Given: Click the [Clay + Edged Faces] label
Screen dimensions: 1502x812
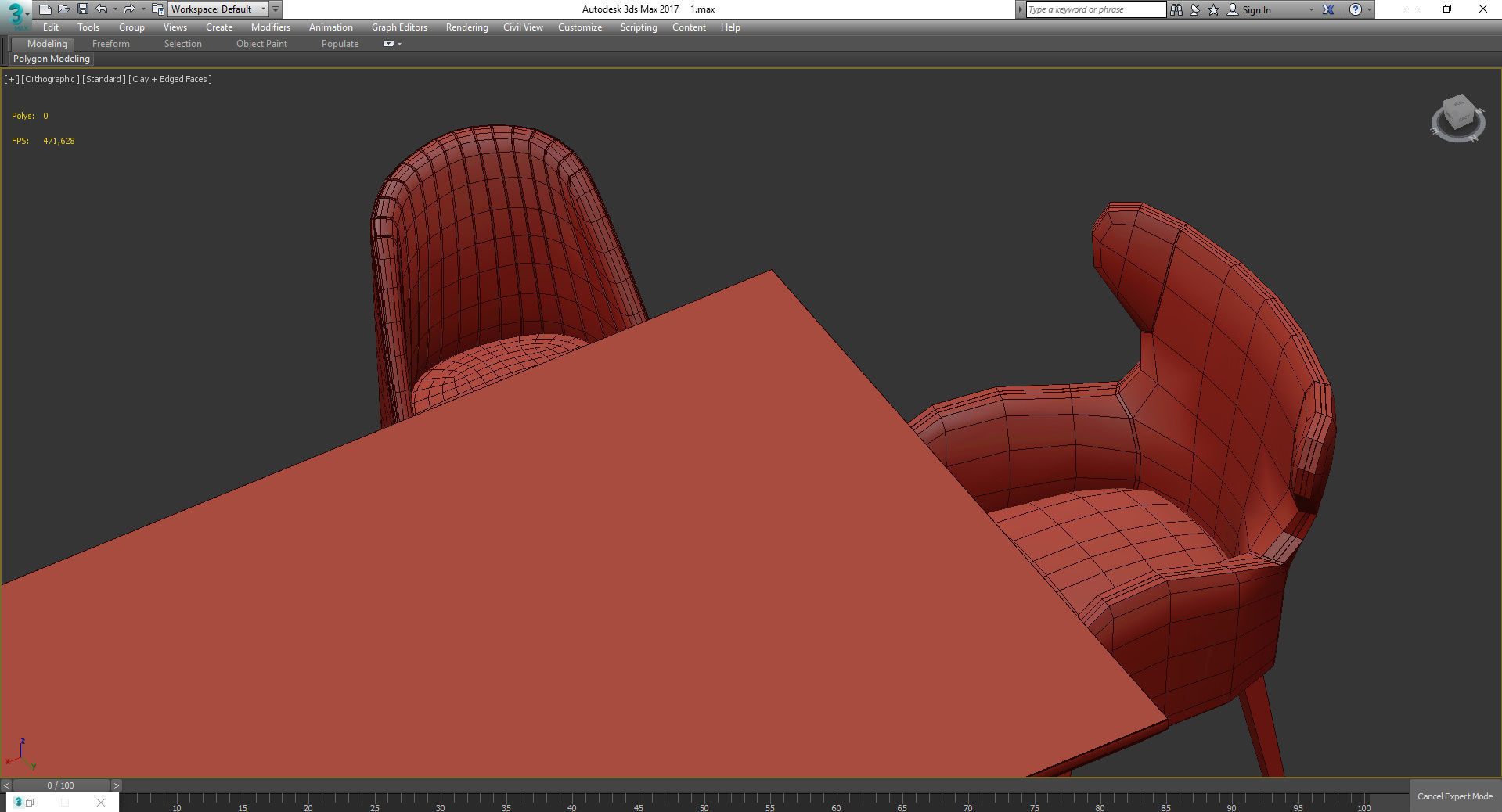Looking at the screenshot, I should point(171,79).
